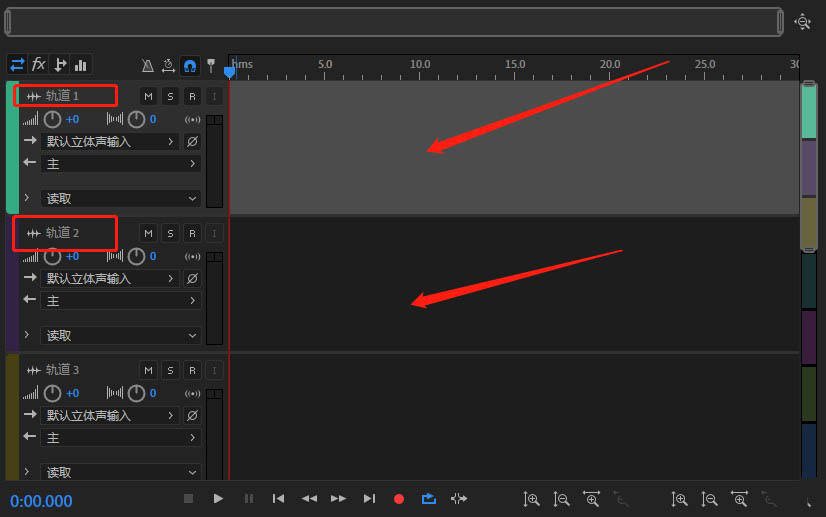The height and width of the screenshot is (517, 826).
Task: Solo track 轨道 1
Action: tap(170, 96)
